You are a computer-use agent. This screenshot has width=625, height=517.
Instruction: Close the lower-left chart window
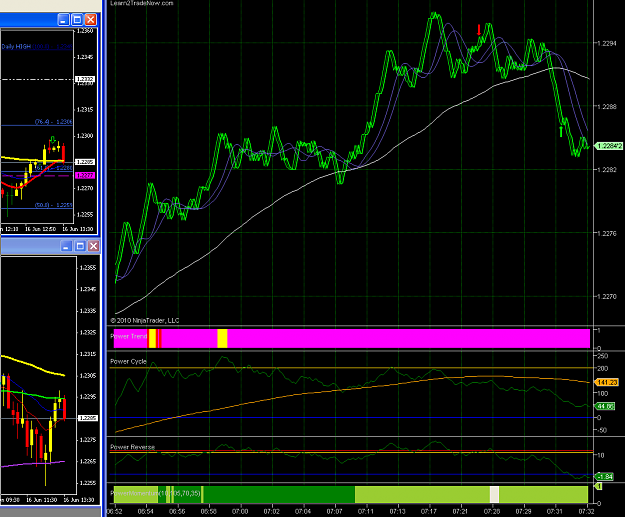[93, 246]
